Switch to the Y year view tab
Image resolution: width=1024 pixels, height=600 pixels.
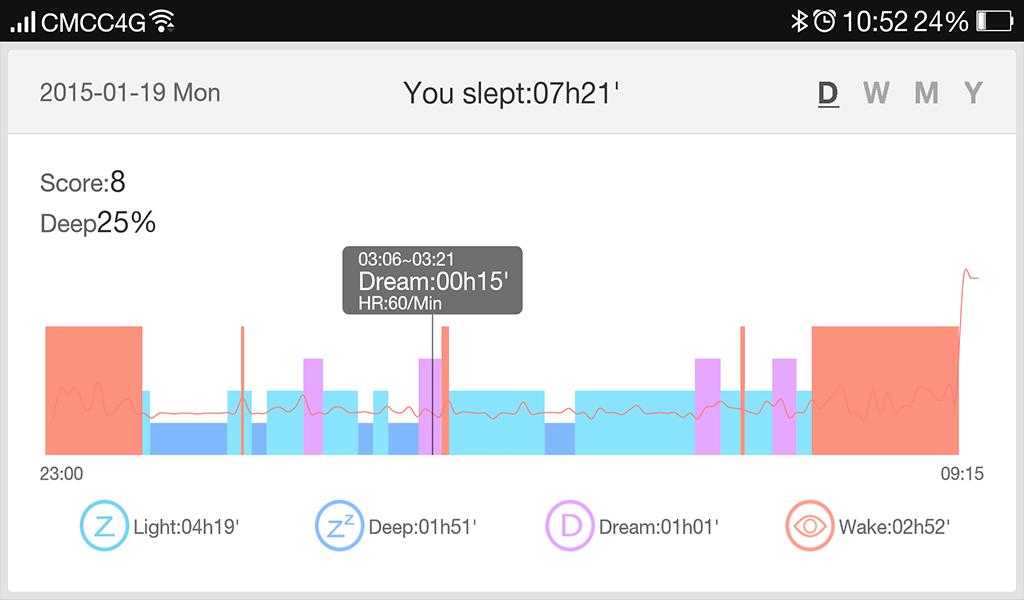[973, 93]
